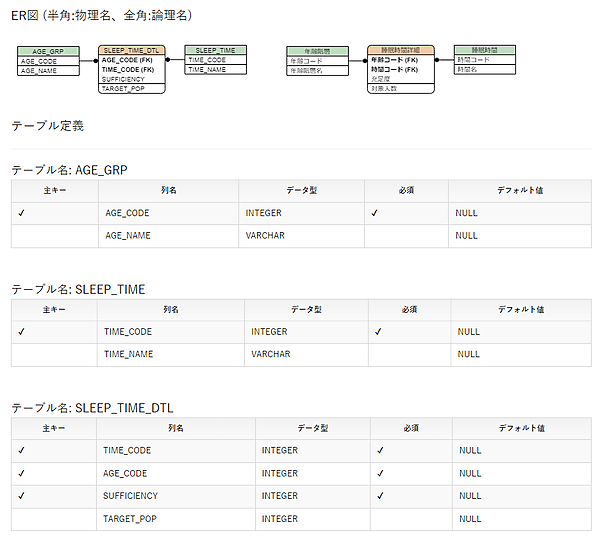Screen dimensions: 600x538
Task: Click required checkmark for TIME_CODE in SLEEP_TIME table
Action: (380, 331)
